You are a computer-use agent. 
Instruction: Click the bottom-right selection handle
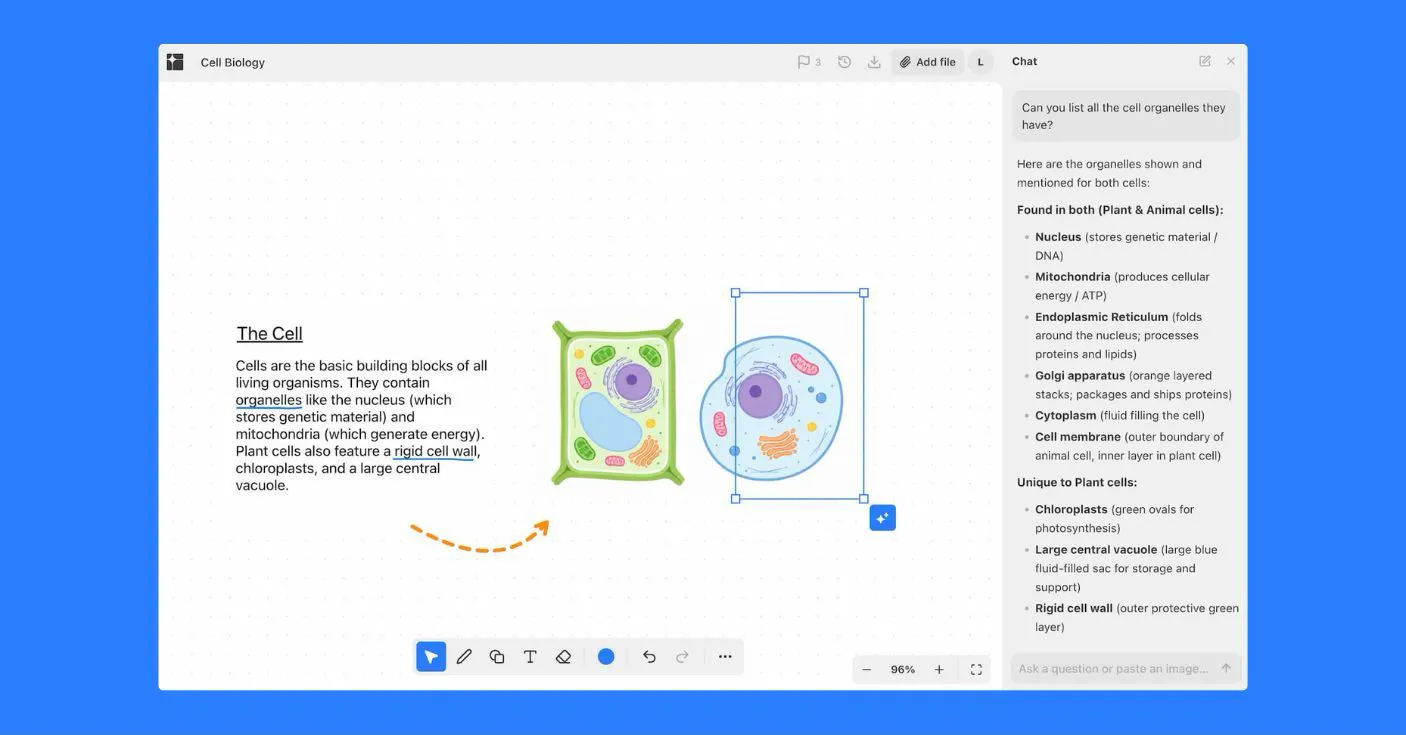[864, 499]
